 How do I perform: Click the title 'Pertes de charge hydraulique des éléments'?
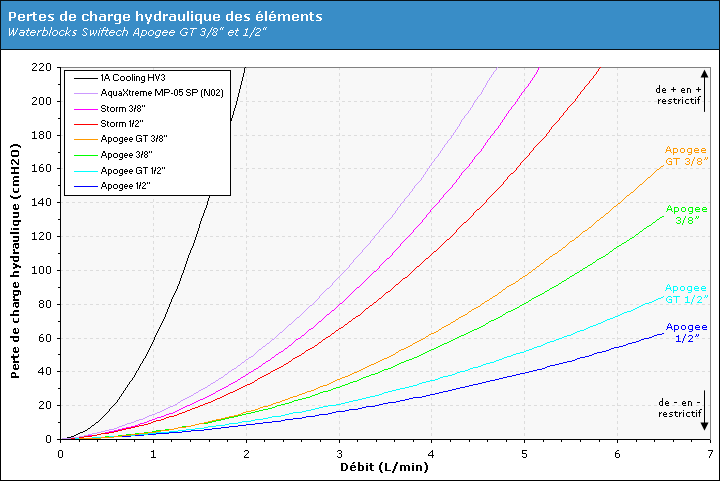[x=165, y=17]
